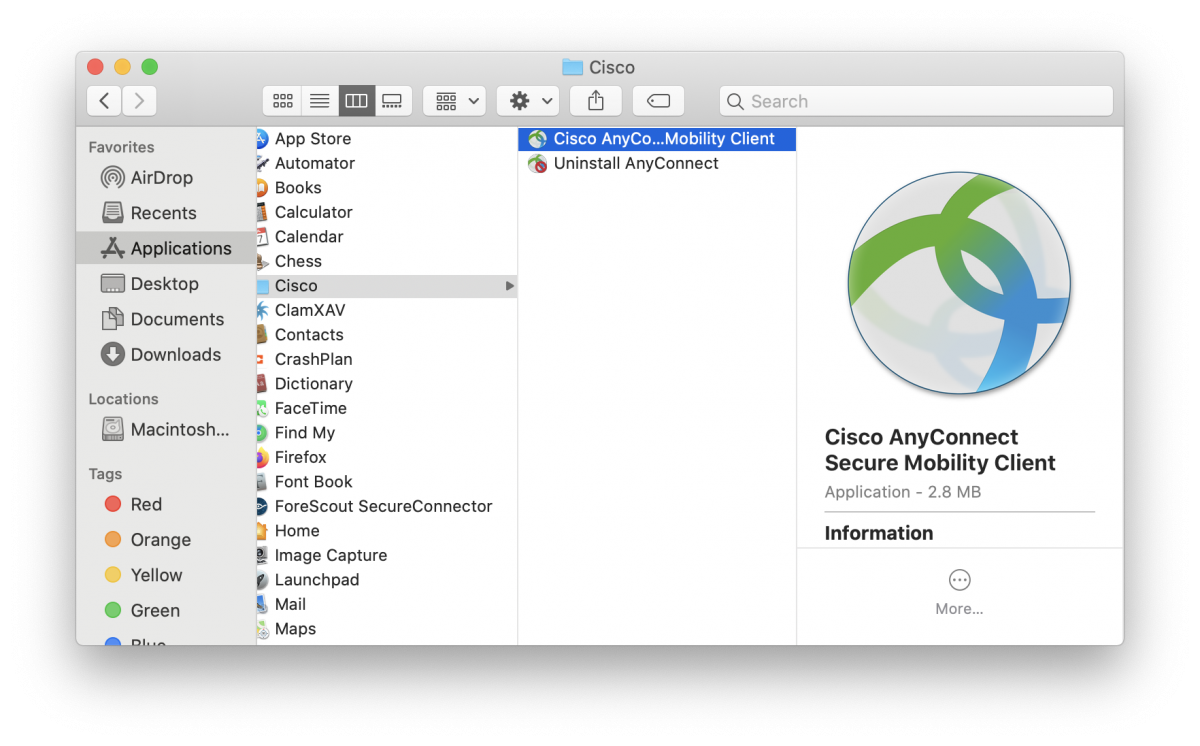Go forward with the right arrow button
Image resolution: width=1200 pixels, height=746 pixels.
click(x=139, y=101)
